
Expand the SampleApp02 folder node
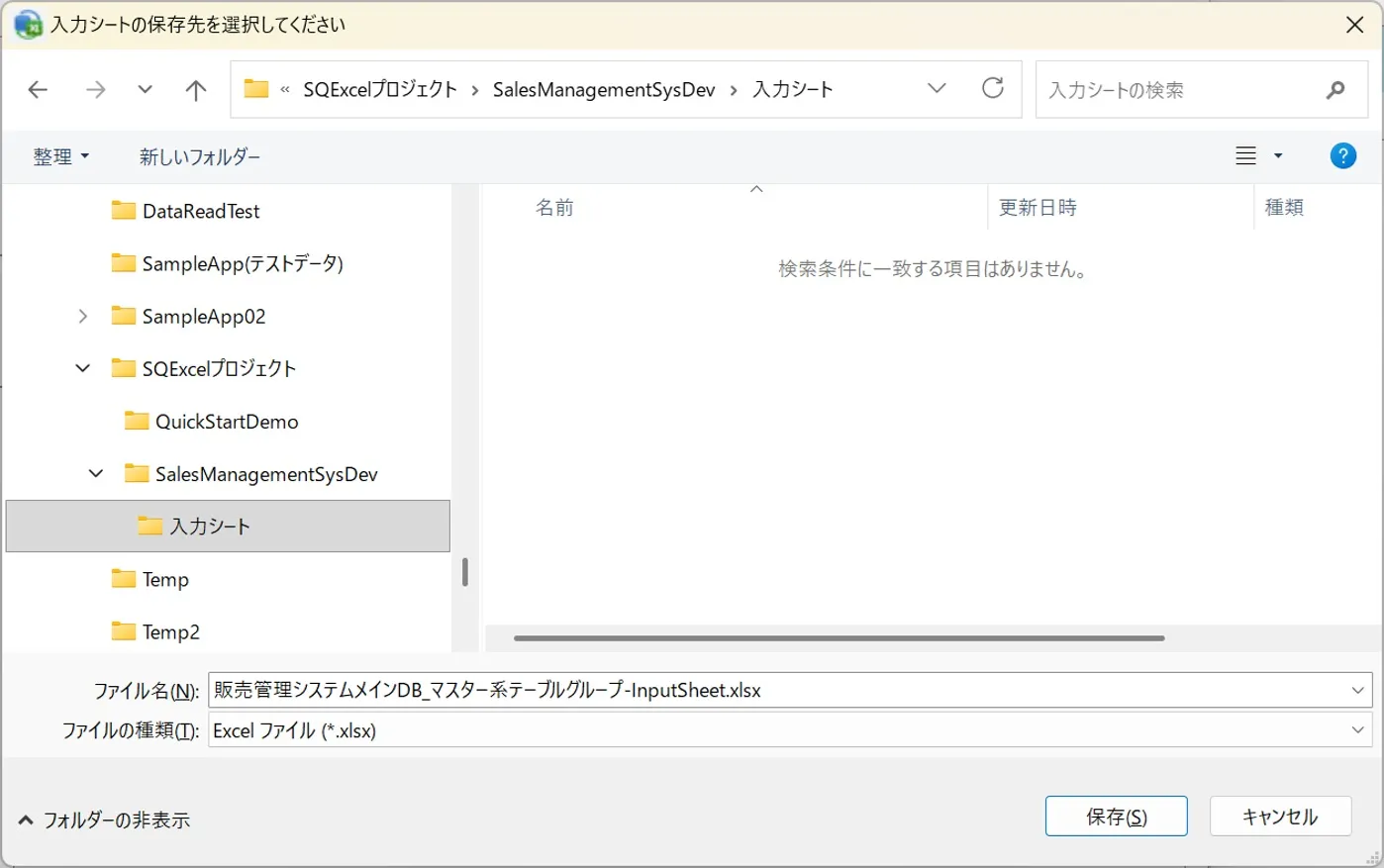pos(83,316)
